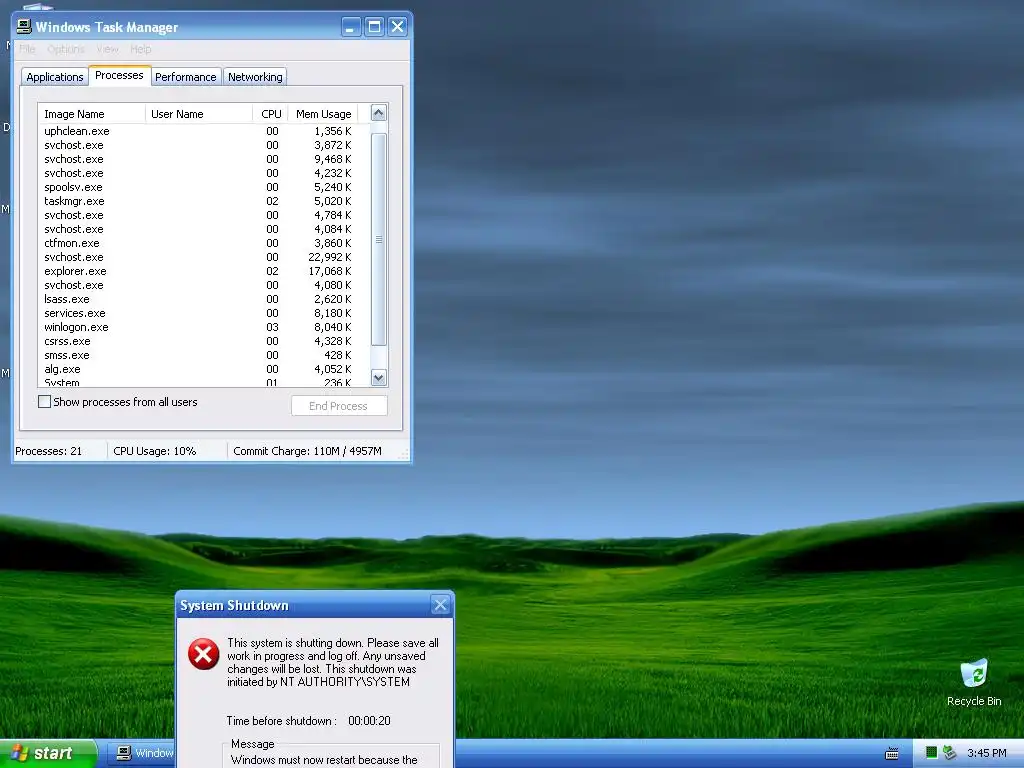Switch to the Applications tab
1024x768 pixels.
click(55, 77)
